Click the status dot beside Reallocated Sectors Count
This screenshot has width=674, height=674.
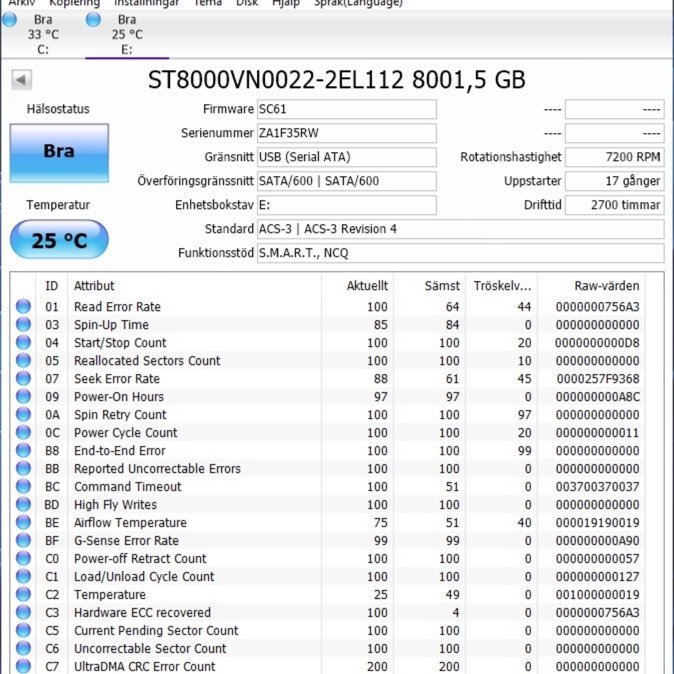[x=24, y=361]
